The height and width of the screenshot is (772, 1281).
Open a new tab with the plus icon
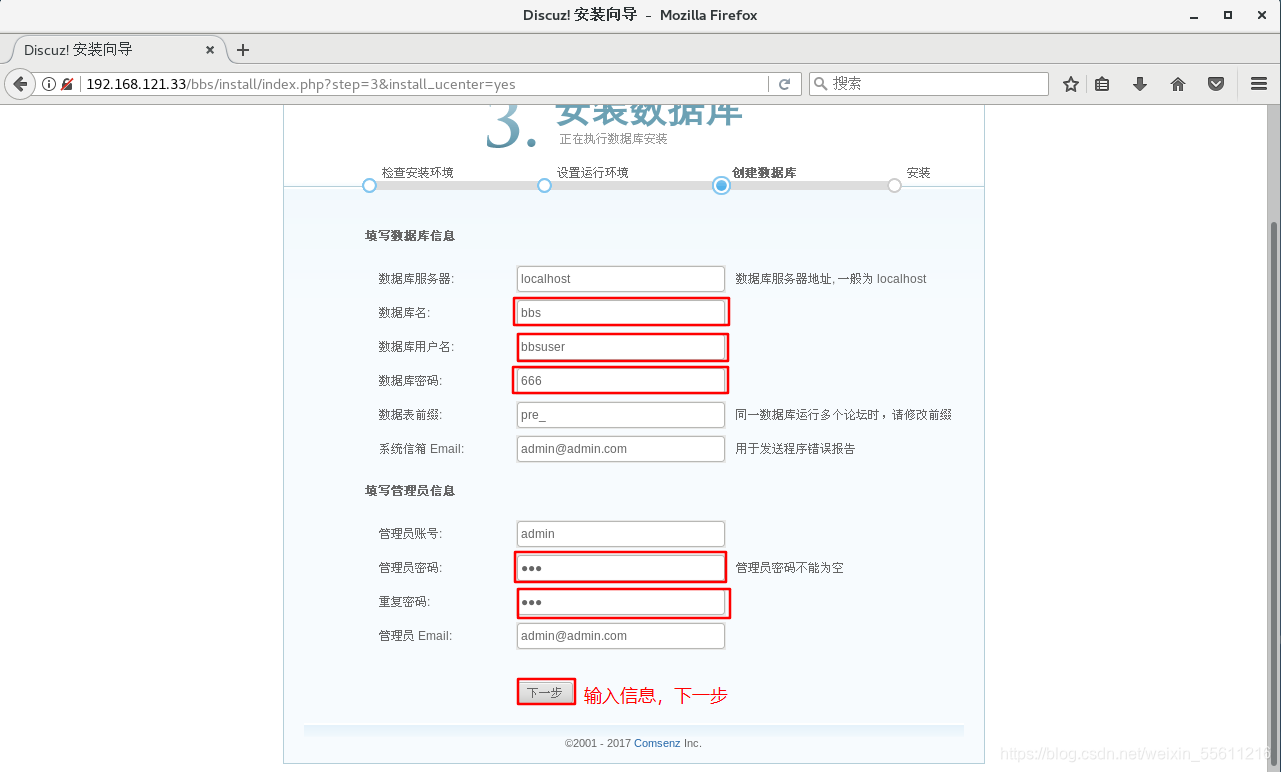[x=243, y=50]
